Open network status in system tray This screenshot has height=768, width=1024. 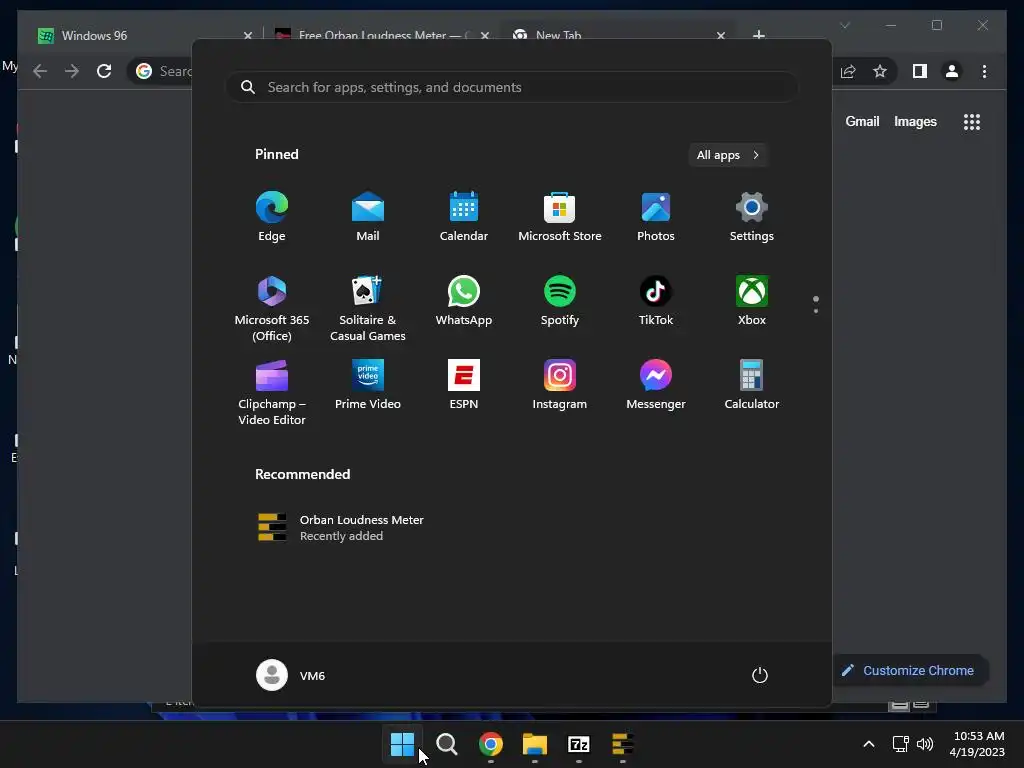[x=901, y=744]
